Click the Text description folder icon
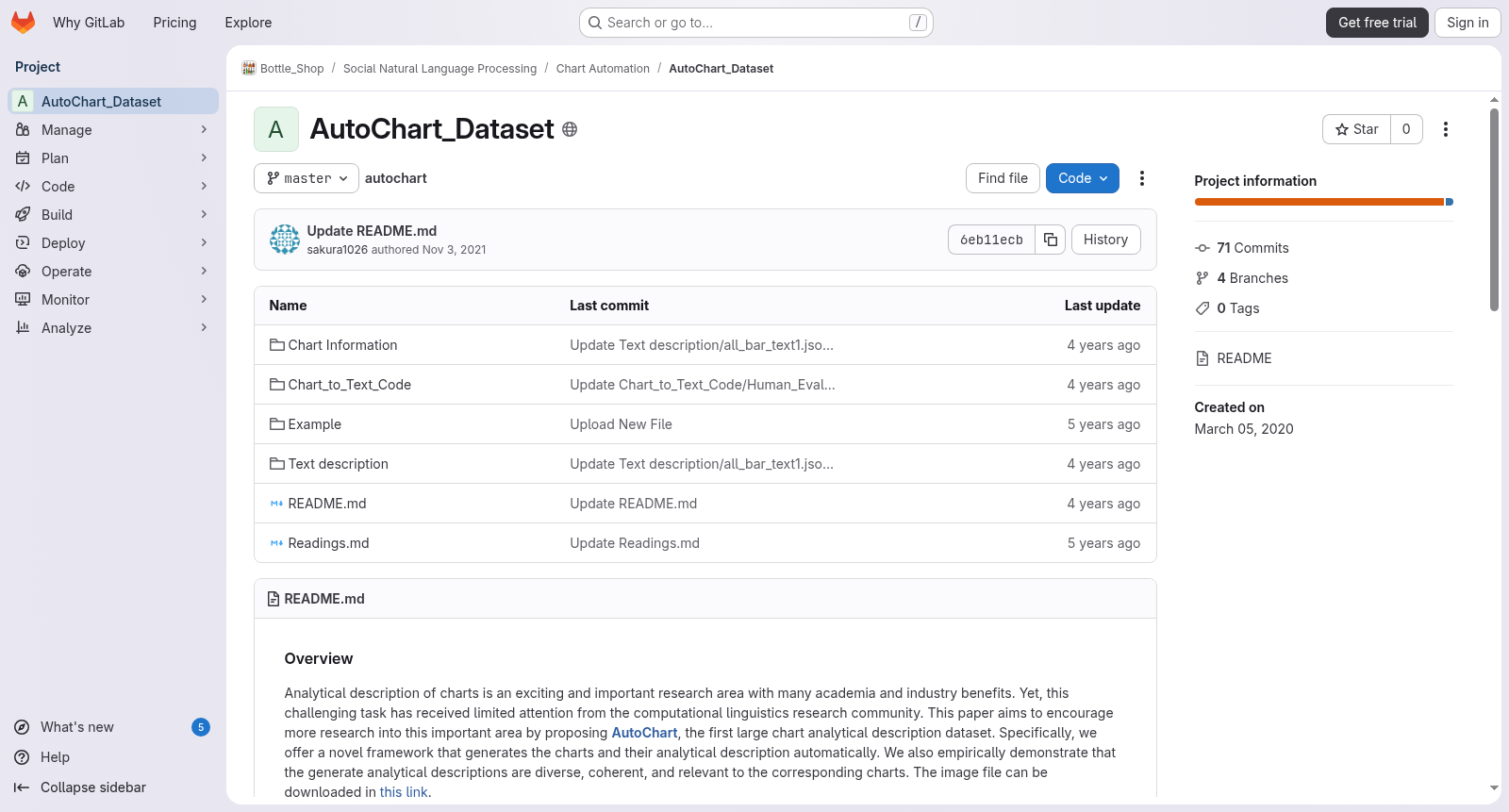The height and width of the screenshot is (812, 1509). click(277, 464)
